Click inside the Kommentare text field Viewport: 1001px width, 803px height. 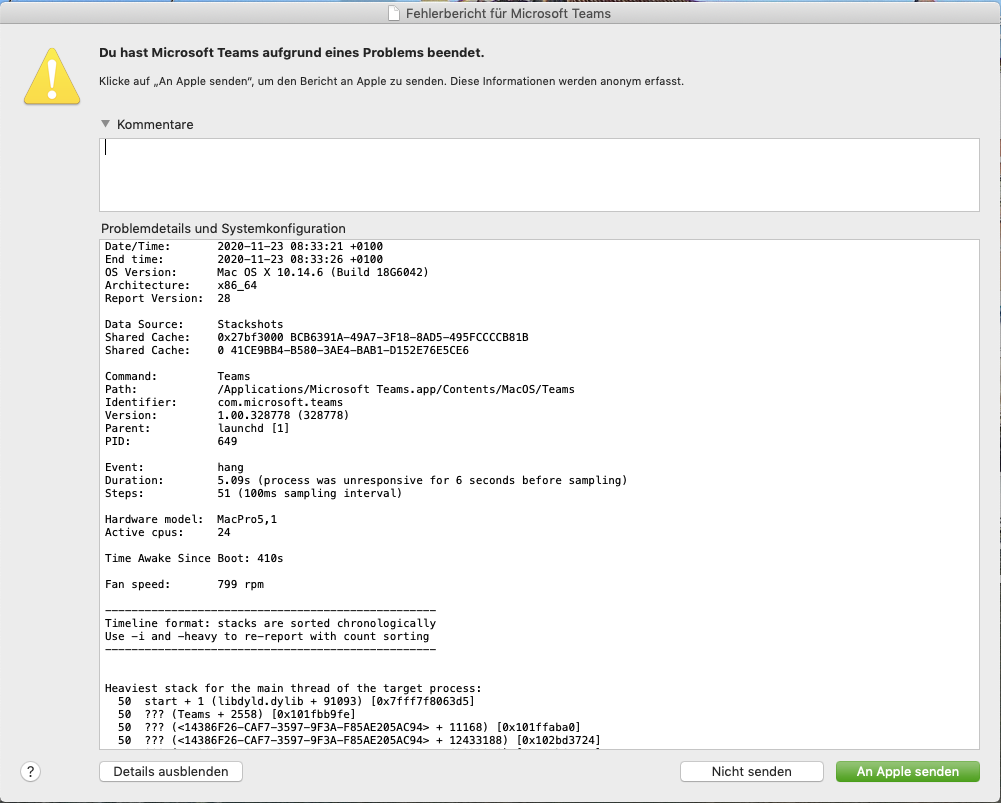(x=539, y=174)
